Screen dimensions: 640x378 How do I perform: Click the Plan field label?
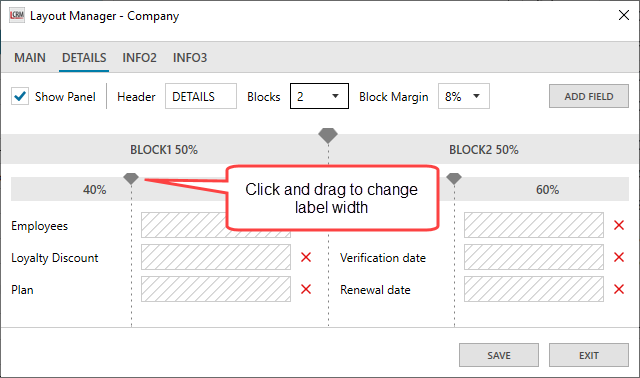pos(22,289)
